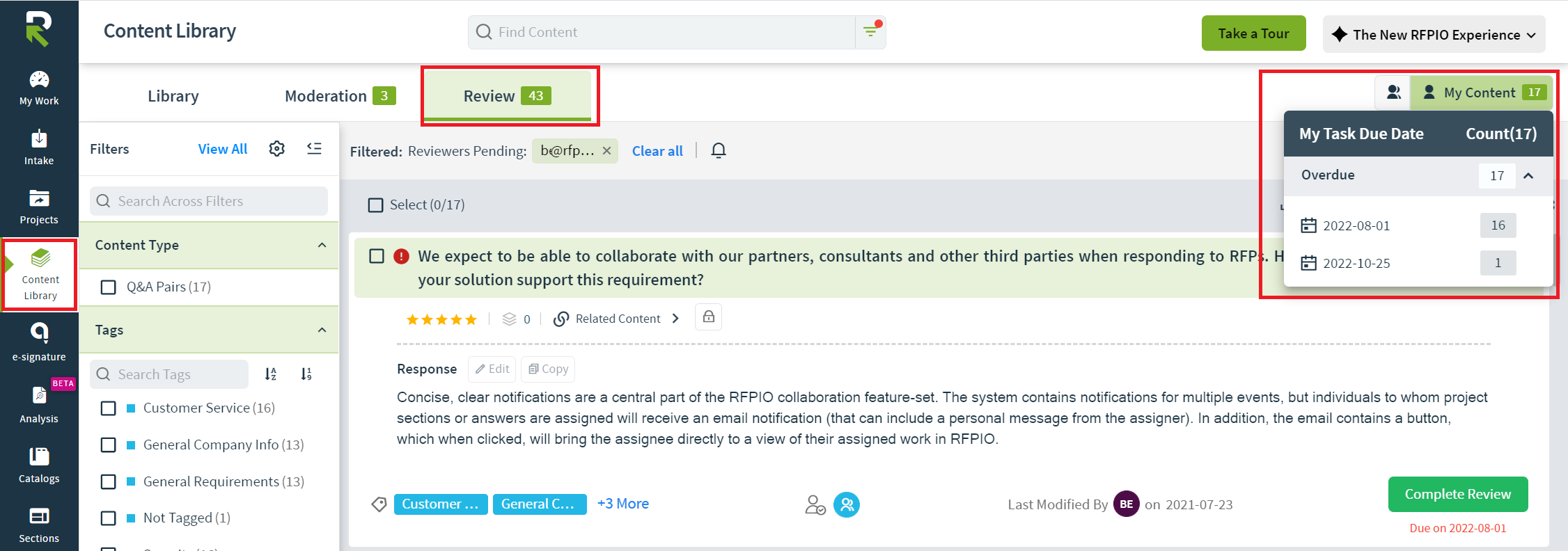1568x551 pixels.
Task: Click the blue owners avatar icon
Action: coord(847,504)
